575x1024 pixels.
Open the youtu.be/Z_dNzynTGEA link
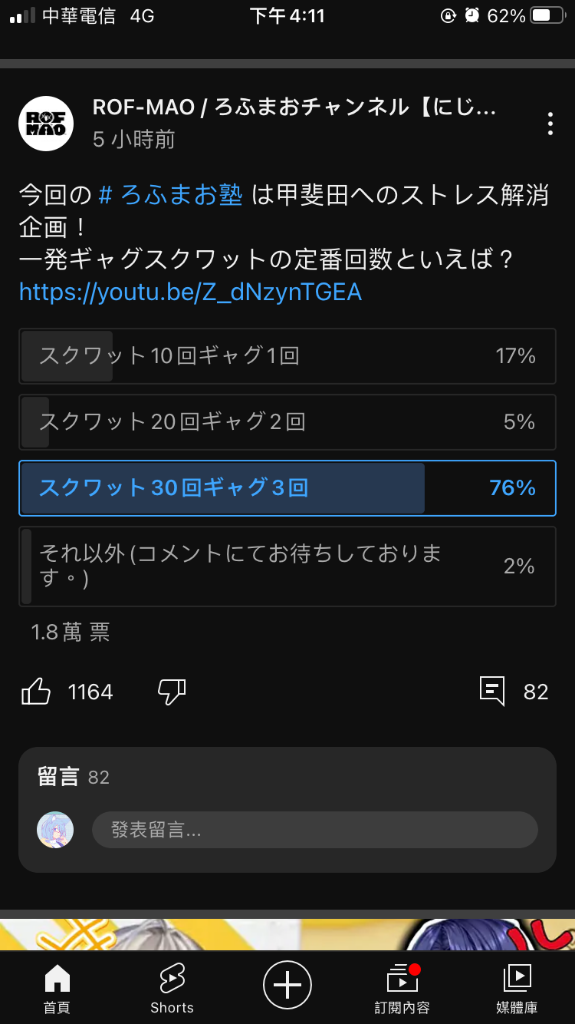190,292
